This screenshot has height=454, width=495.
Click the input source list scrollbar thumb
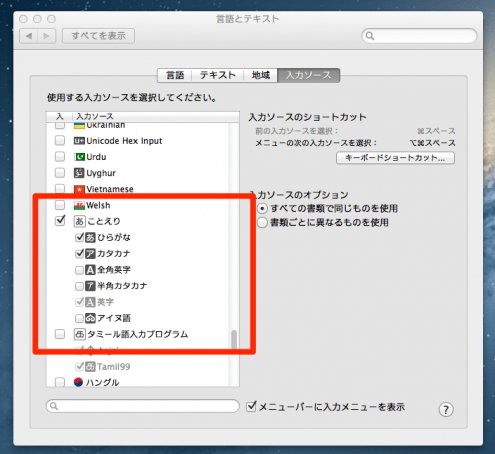[234, 339]
